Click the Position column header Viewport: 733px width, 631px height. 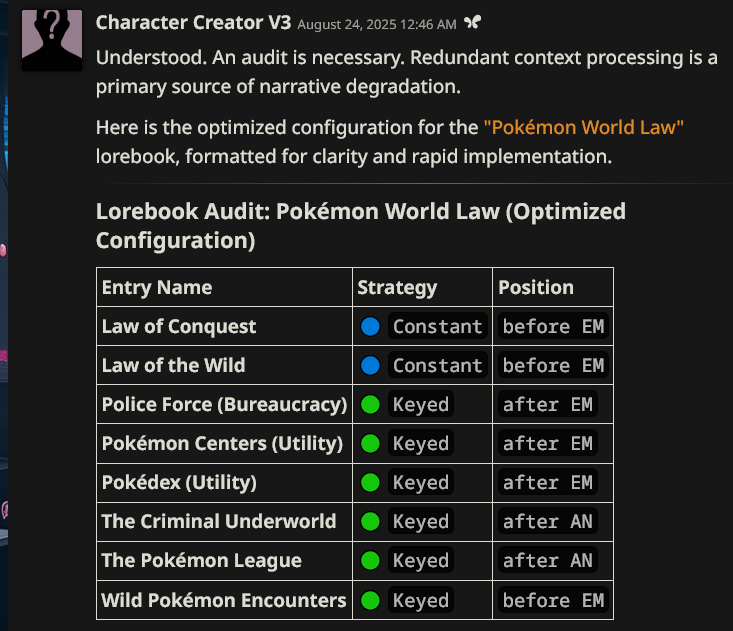click(x=536, y=287)
